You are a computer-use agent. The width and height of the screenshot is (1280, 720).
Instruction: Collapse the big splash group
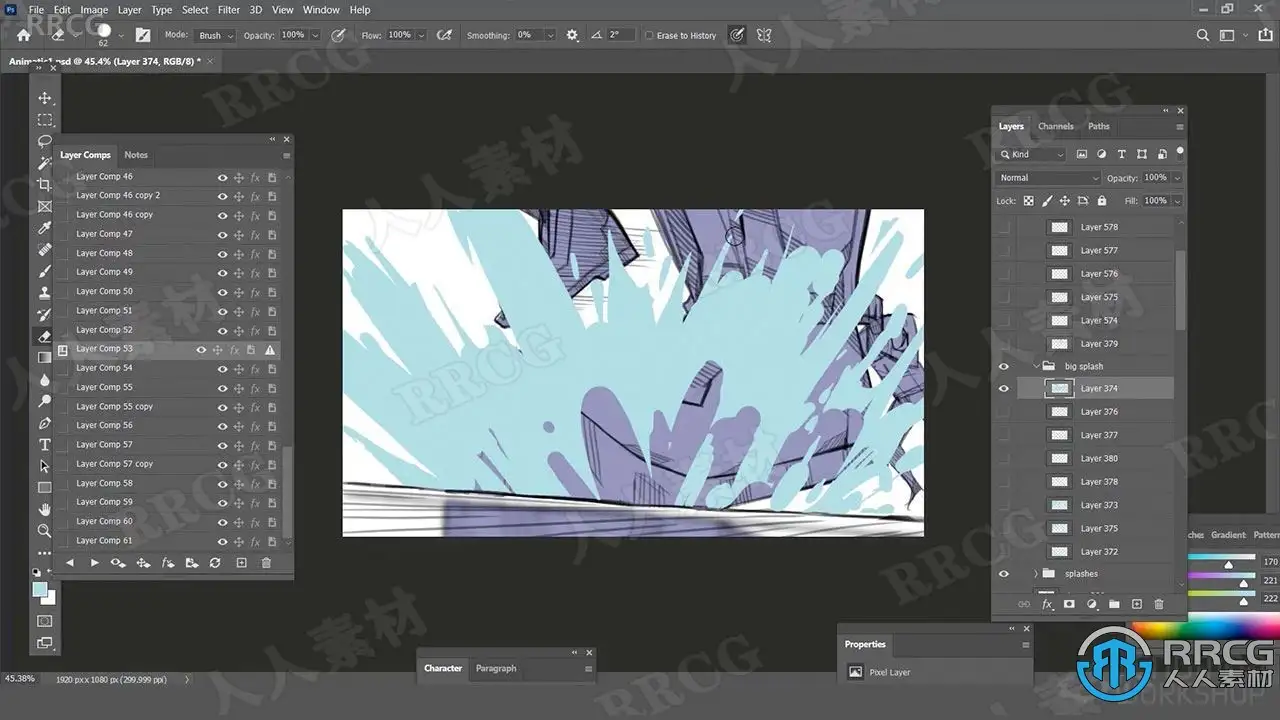coord(1037,366)
